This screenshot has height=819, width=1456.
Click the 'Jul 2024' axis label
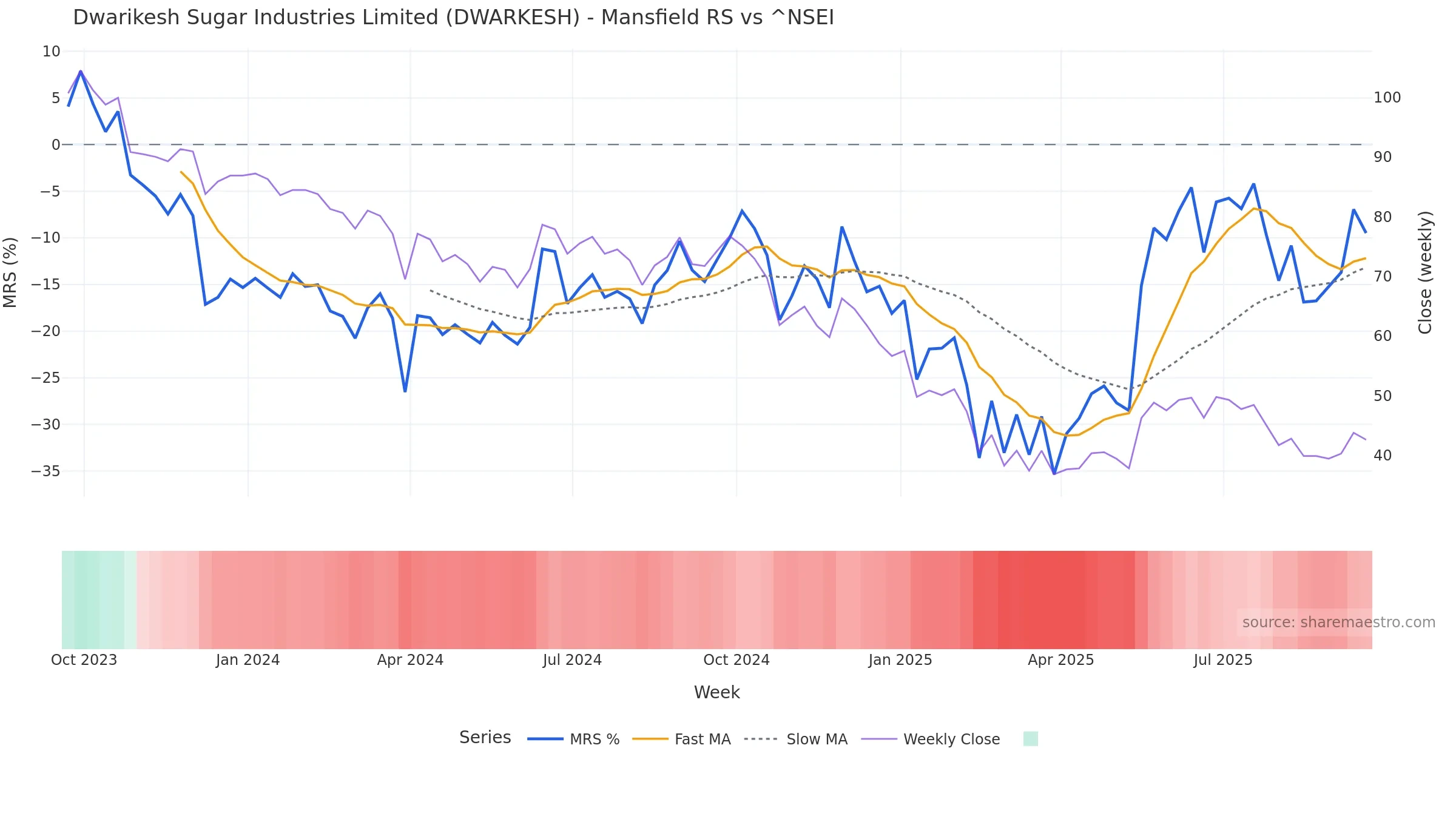coord(572,660)
